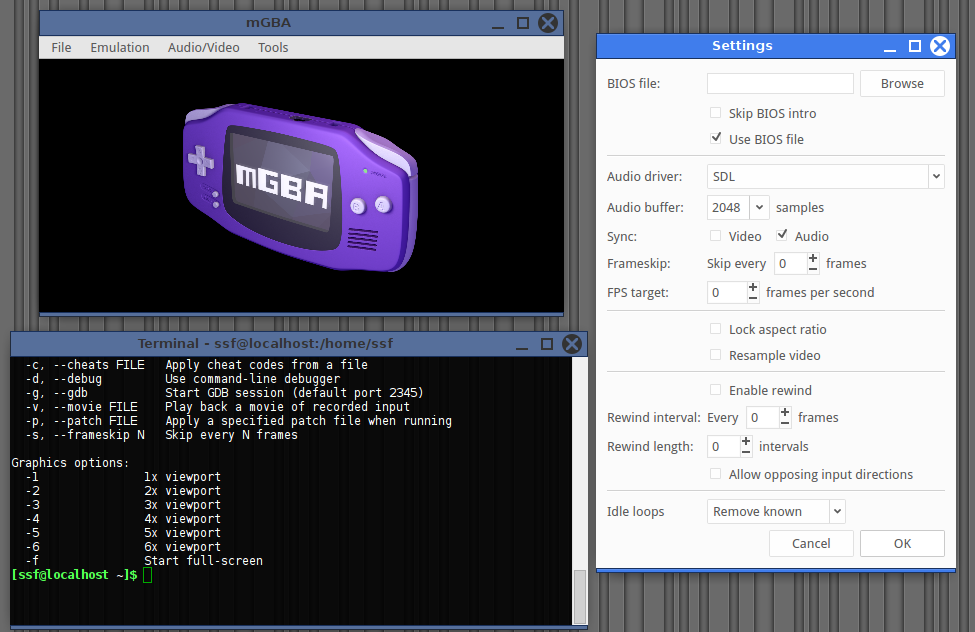Increase Rewind interval with plus stepper
The height and width of the screenshot is (632, 975).
click(x=785, y=412)
